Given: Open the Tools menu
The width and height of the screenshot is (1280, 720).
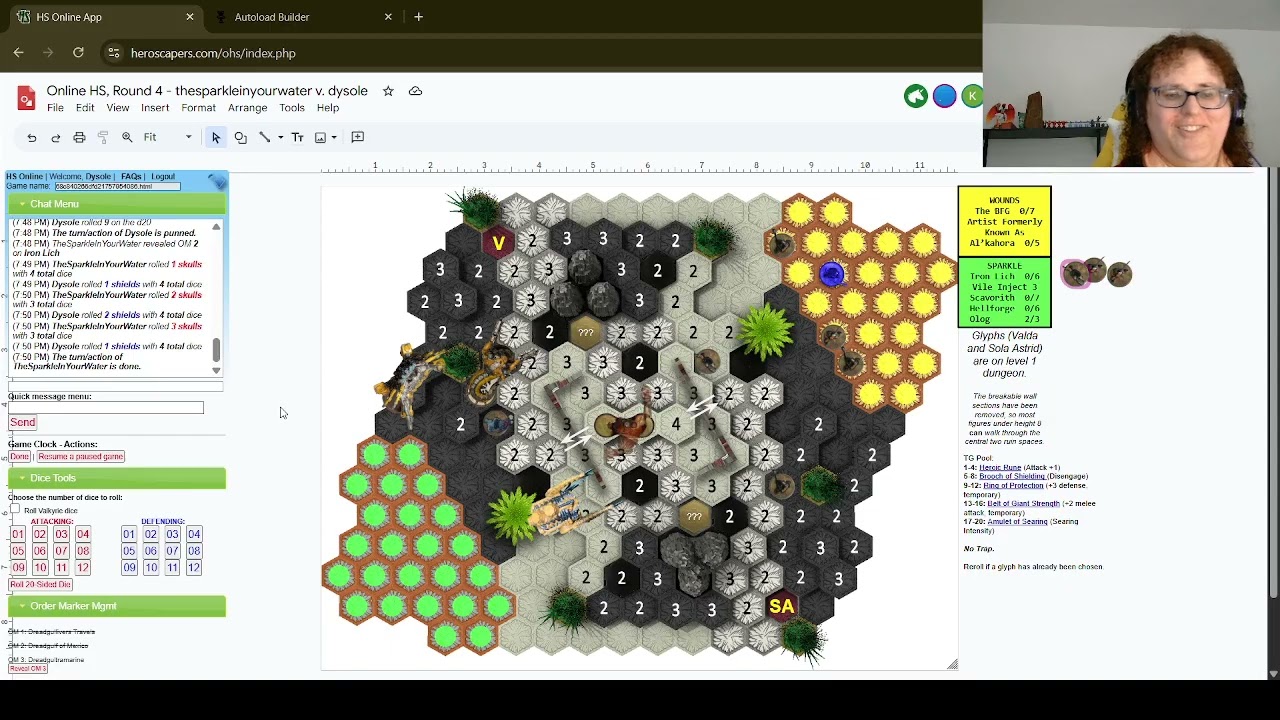Looking at the screenshot, I should (x=292, y=108).
